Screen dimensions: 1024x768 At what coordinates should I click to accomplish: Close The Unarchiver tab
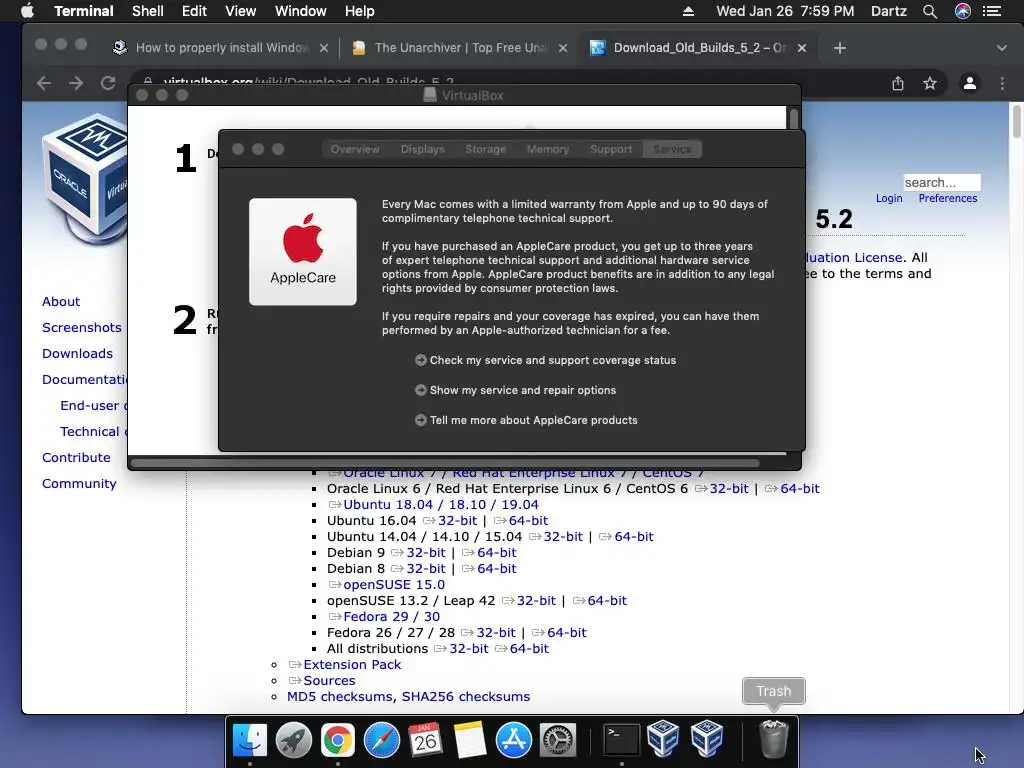563,48
